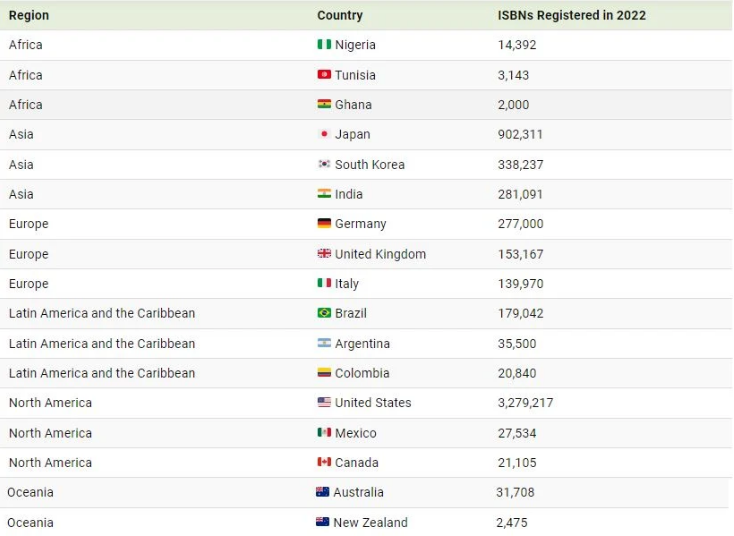This screenshot has width=734, height=536.
Task: Click the Italy flag icon
Action: (x=324, y=284)
